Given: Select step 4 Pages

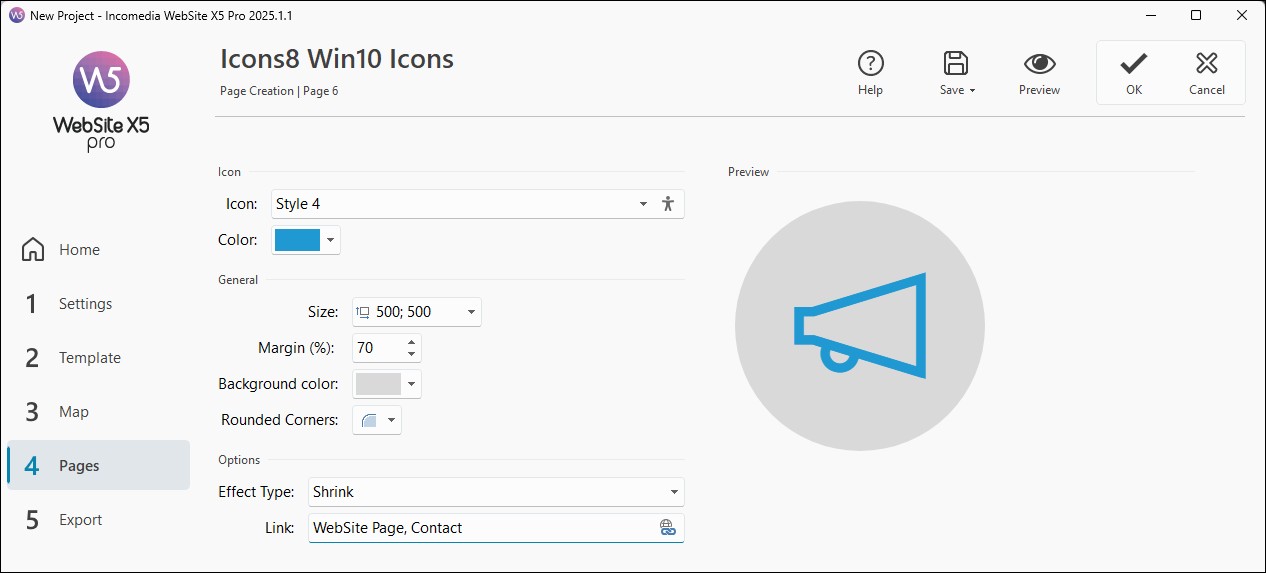Looking at the screenshot, I should [x=98, y=466].
